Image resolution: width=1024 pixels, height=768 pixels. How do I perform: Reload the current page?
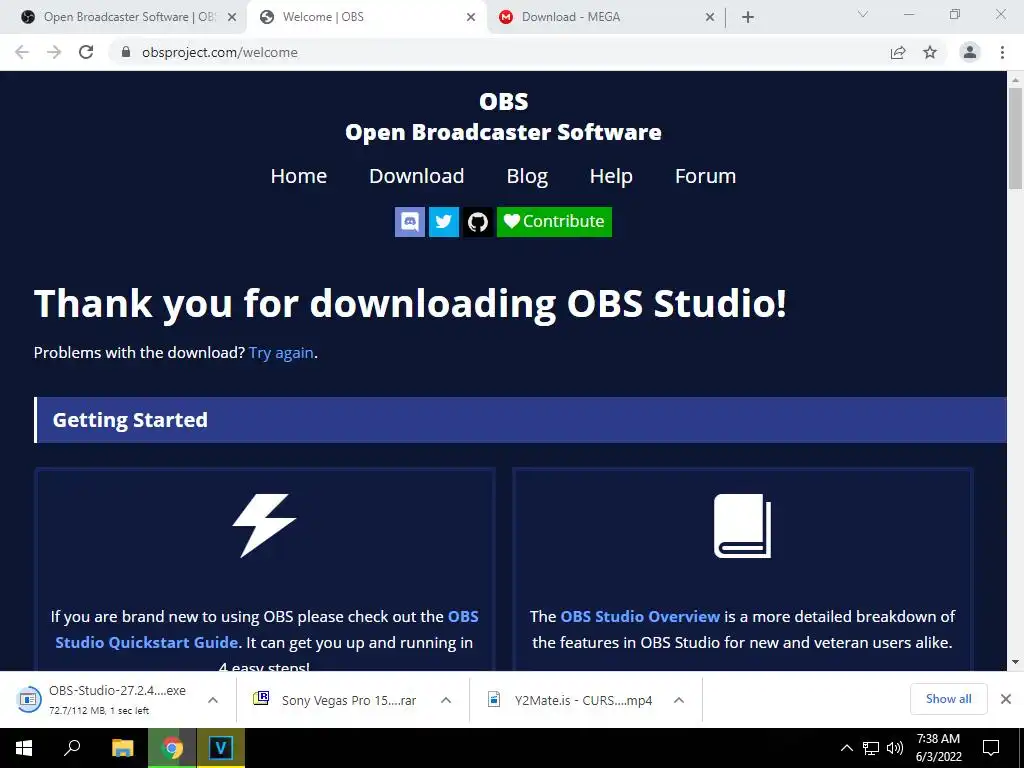[86, 52]
